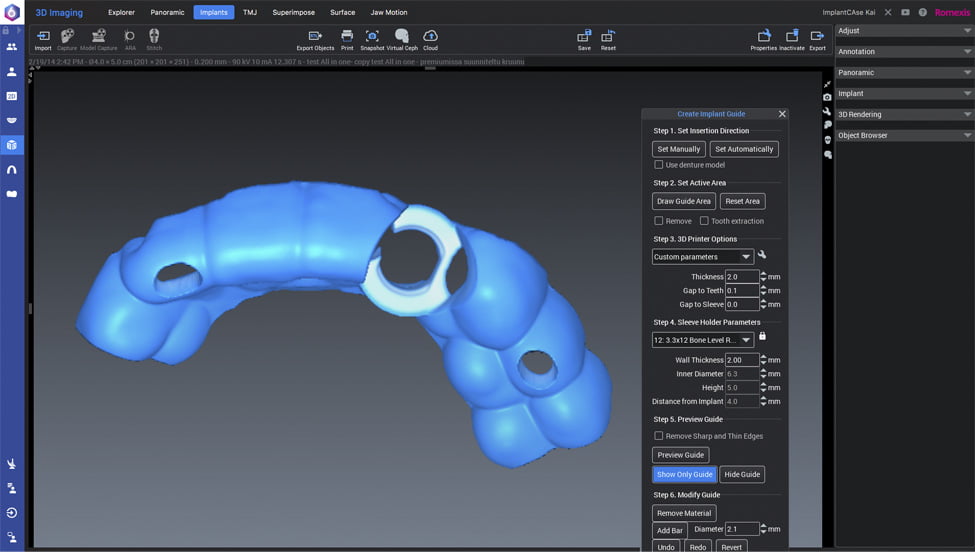
Task: Increase the Thickness value stepper
Action: (764, 274)
